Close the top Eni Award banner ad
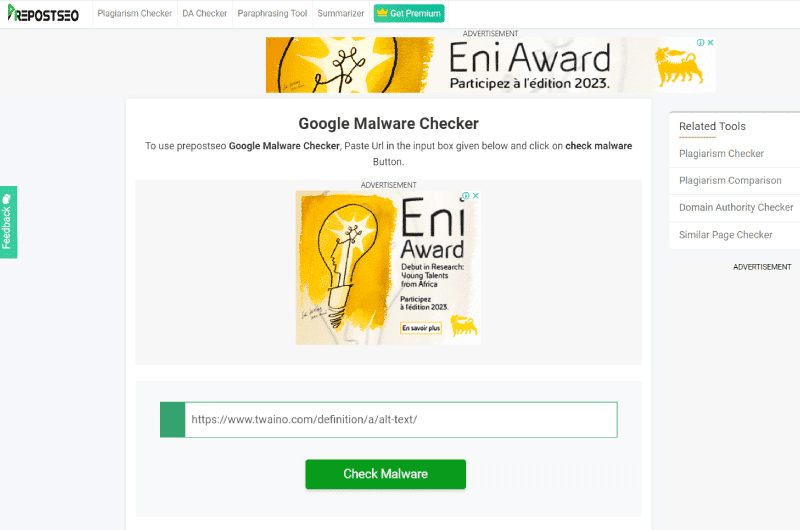Screen dimensions: 800x530 click(x=710, y=42)
